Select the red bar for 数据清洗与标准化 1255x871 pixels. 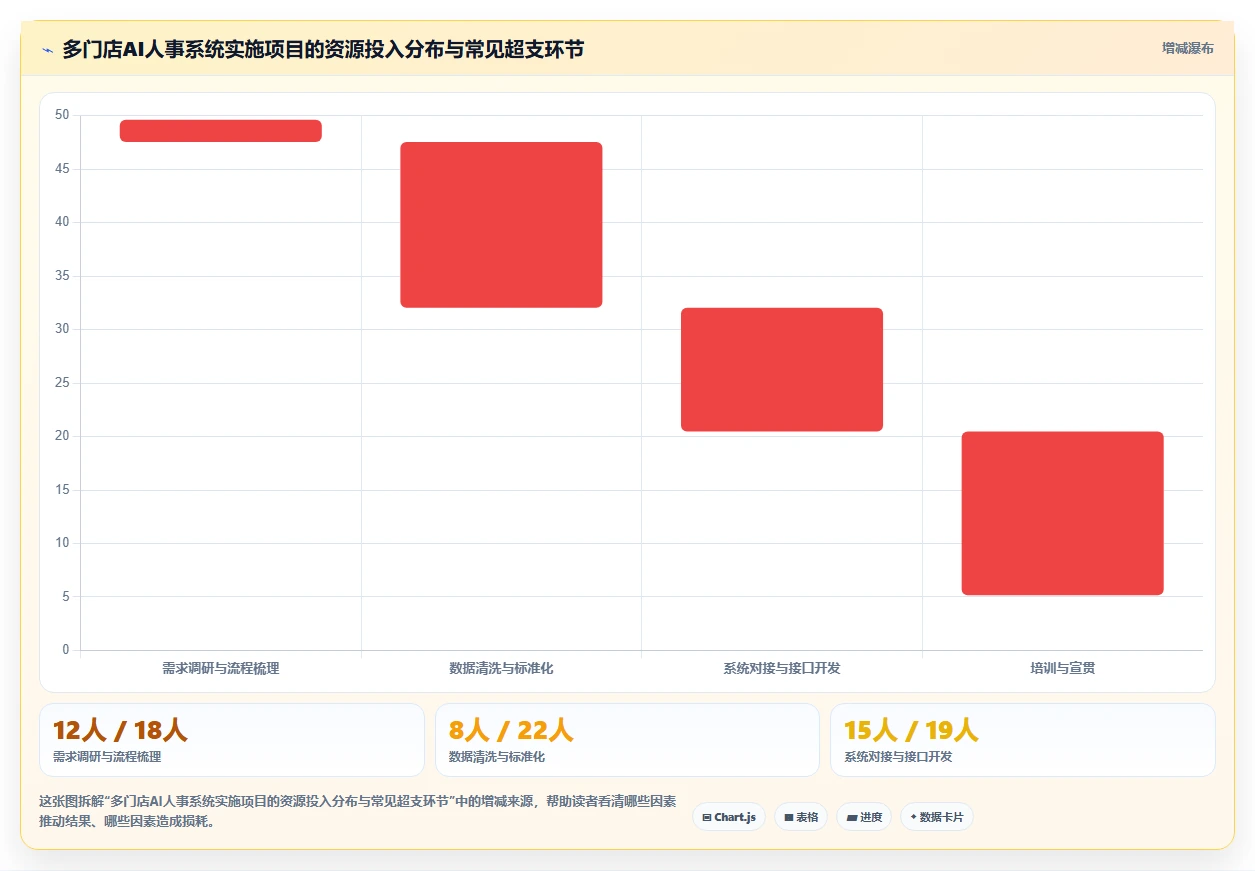[501, 225]
